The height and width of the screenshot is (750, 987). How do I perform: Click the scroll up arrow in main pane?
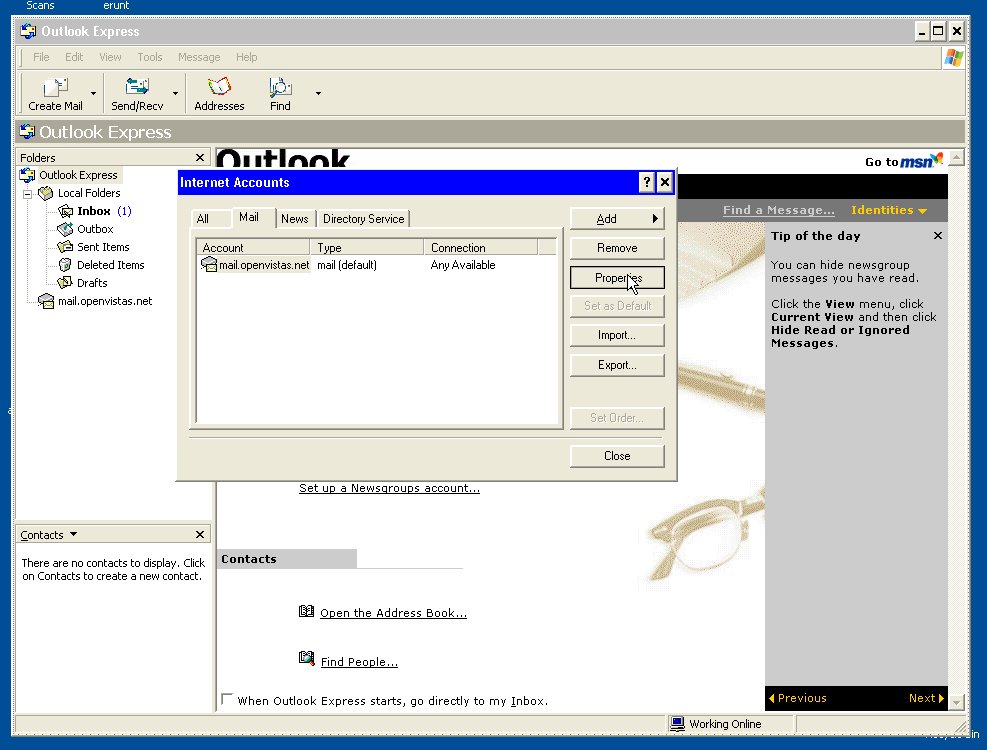coord(957,157)
